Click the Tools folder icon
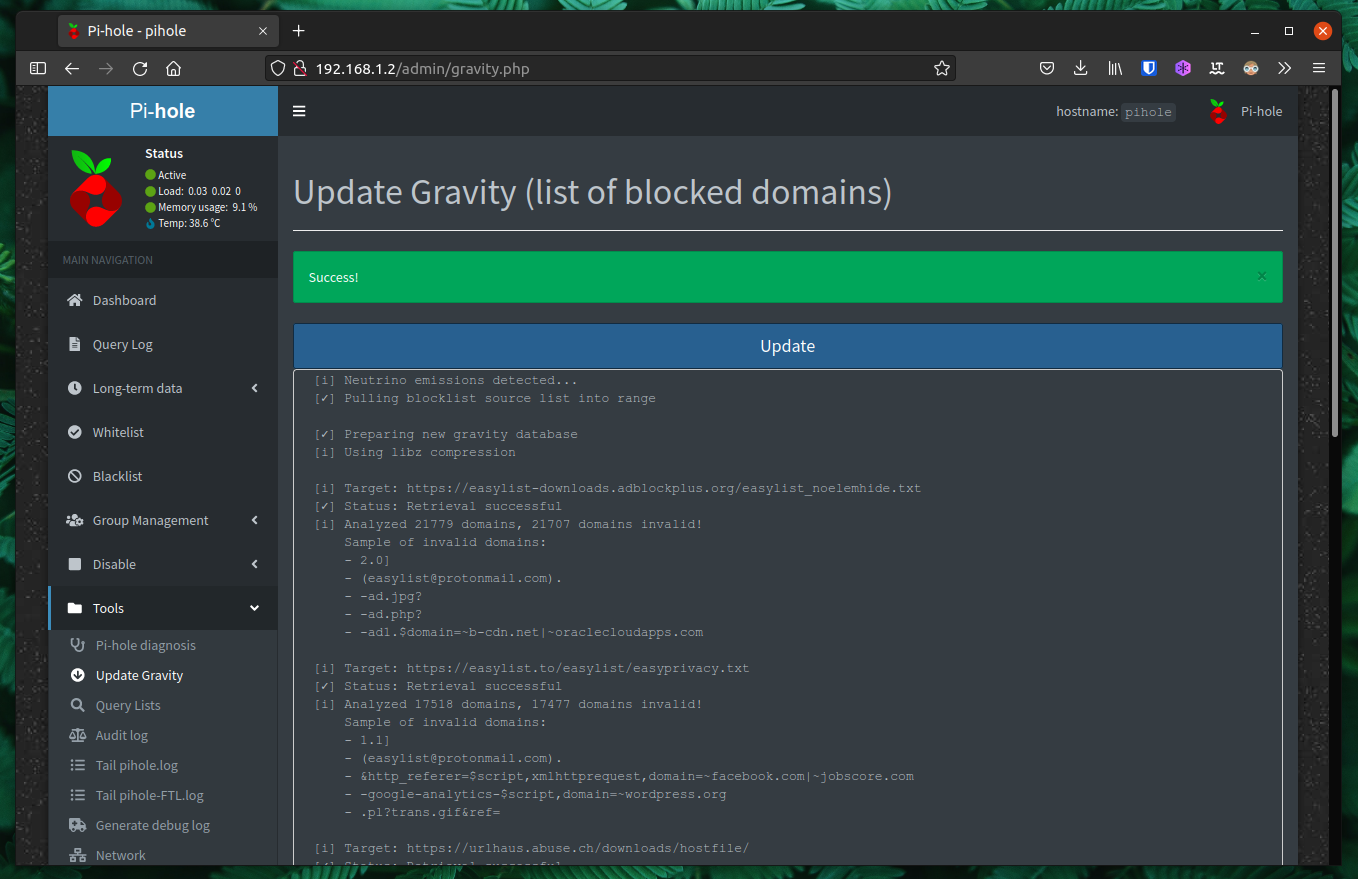This screenshot has height=879, width=1358. click(x=75, y=608)
